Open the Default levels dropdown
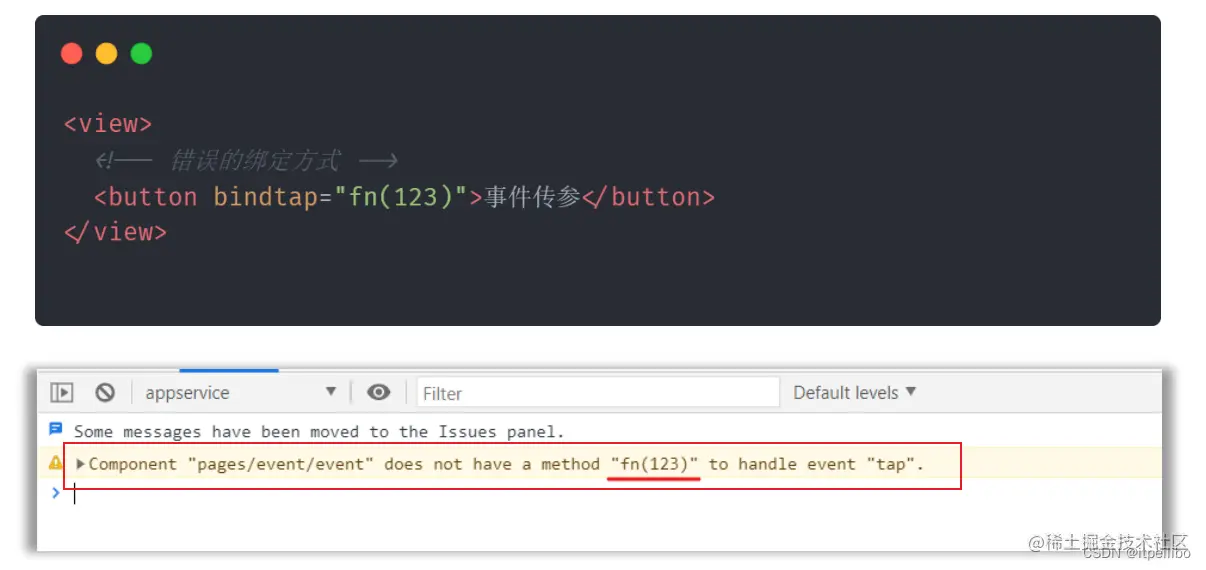This screenshot has width=1206, height=570. tap(855, 392)
